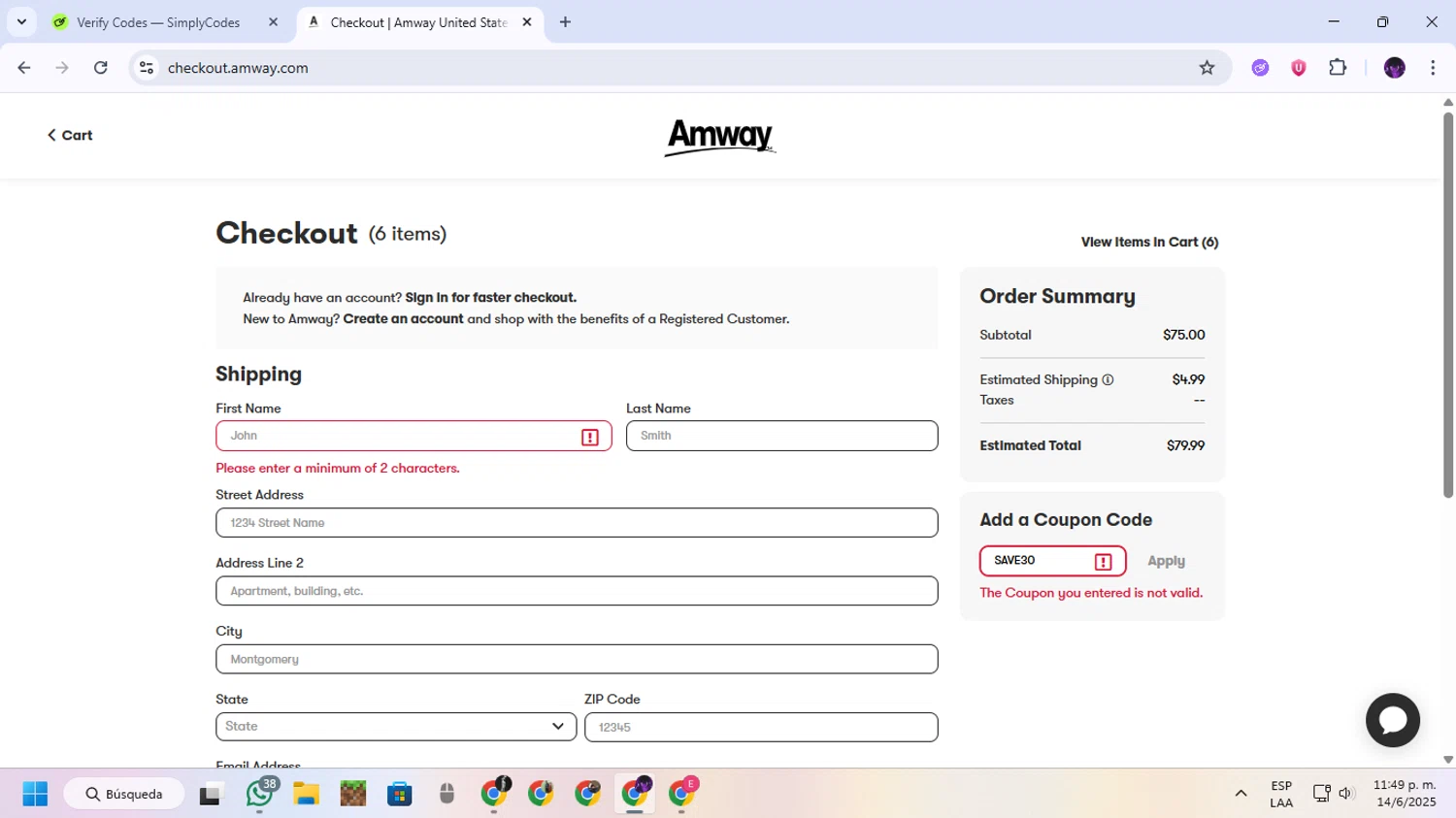This screenshot has height=818, width=1456.
Task: Open the purple circular extension icon
Action: [x=1260, y=68]
